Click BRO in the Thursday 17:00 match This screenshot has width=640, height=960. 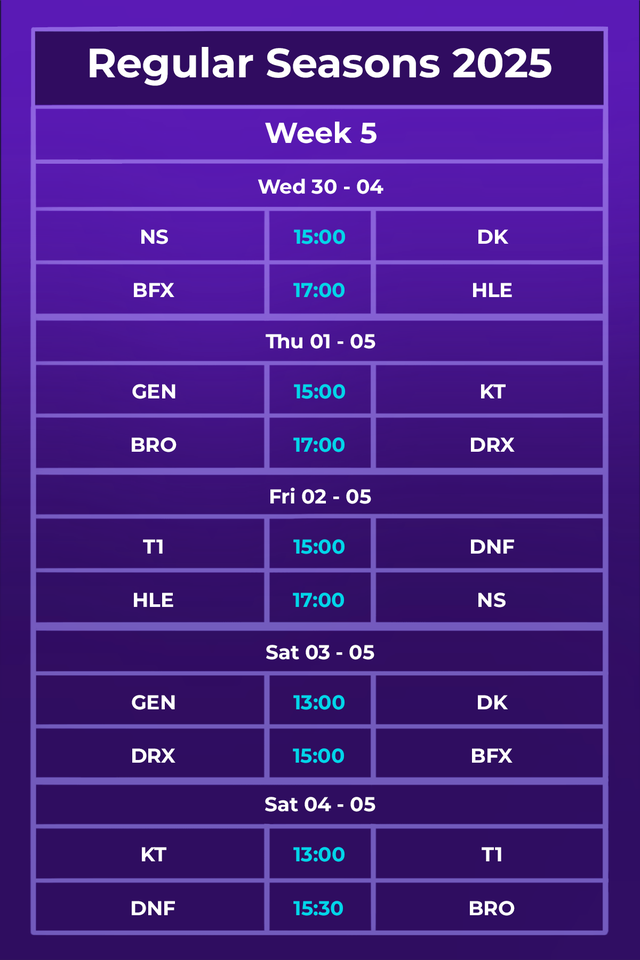pyautogui.click(x=153, y=445)
